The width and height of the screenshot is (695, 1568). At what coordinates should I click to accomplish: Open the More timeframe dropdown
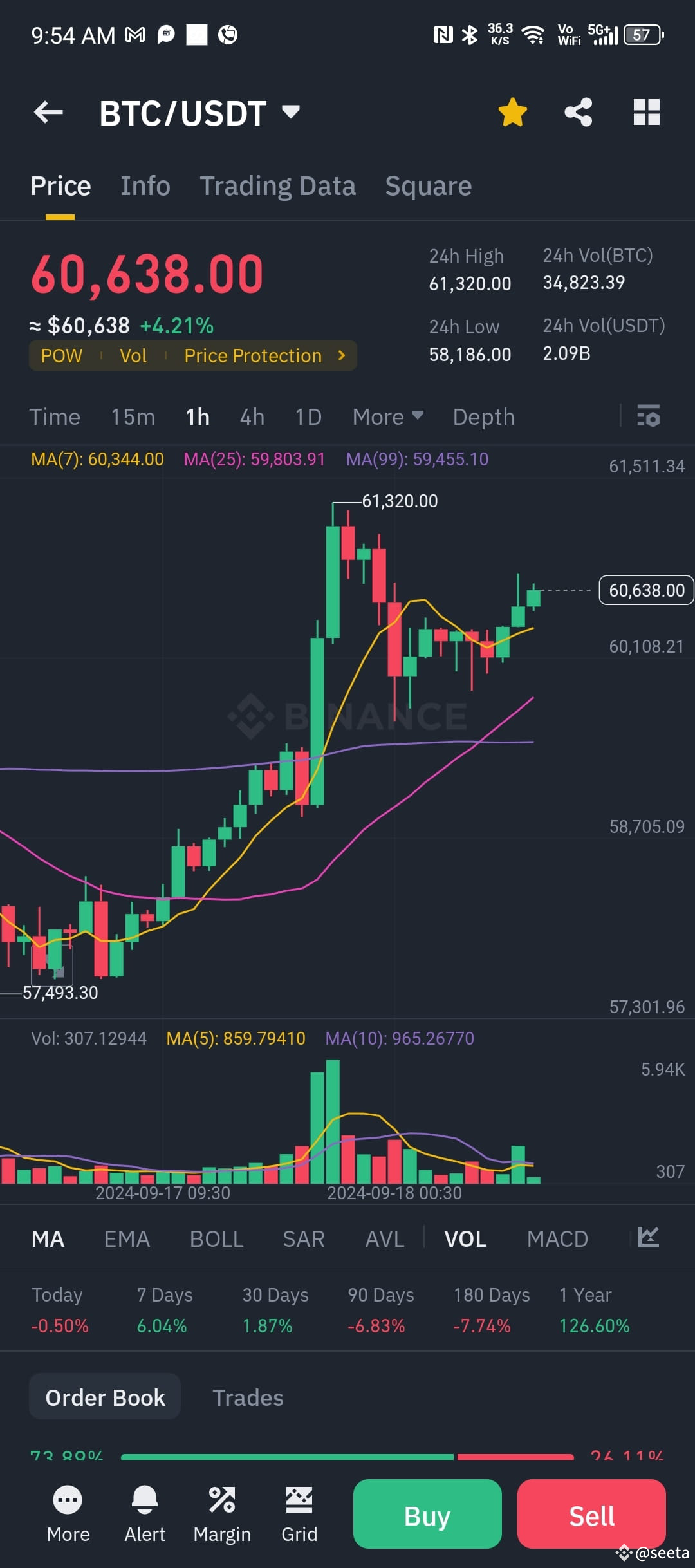386,416
